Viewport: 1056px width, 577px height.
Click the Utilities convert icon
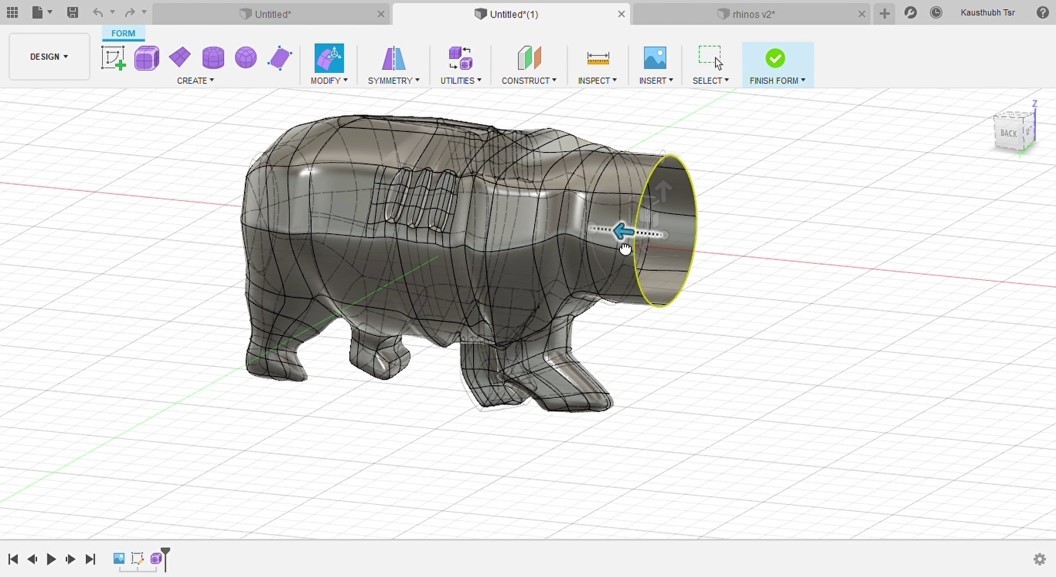coord(461,58)
